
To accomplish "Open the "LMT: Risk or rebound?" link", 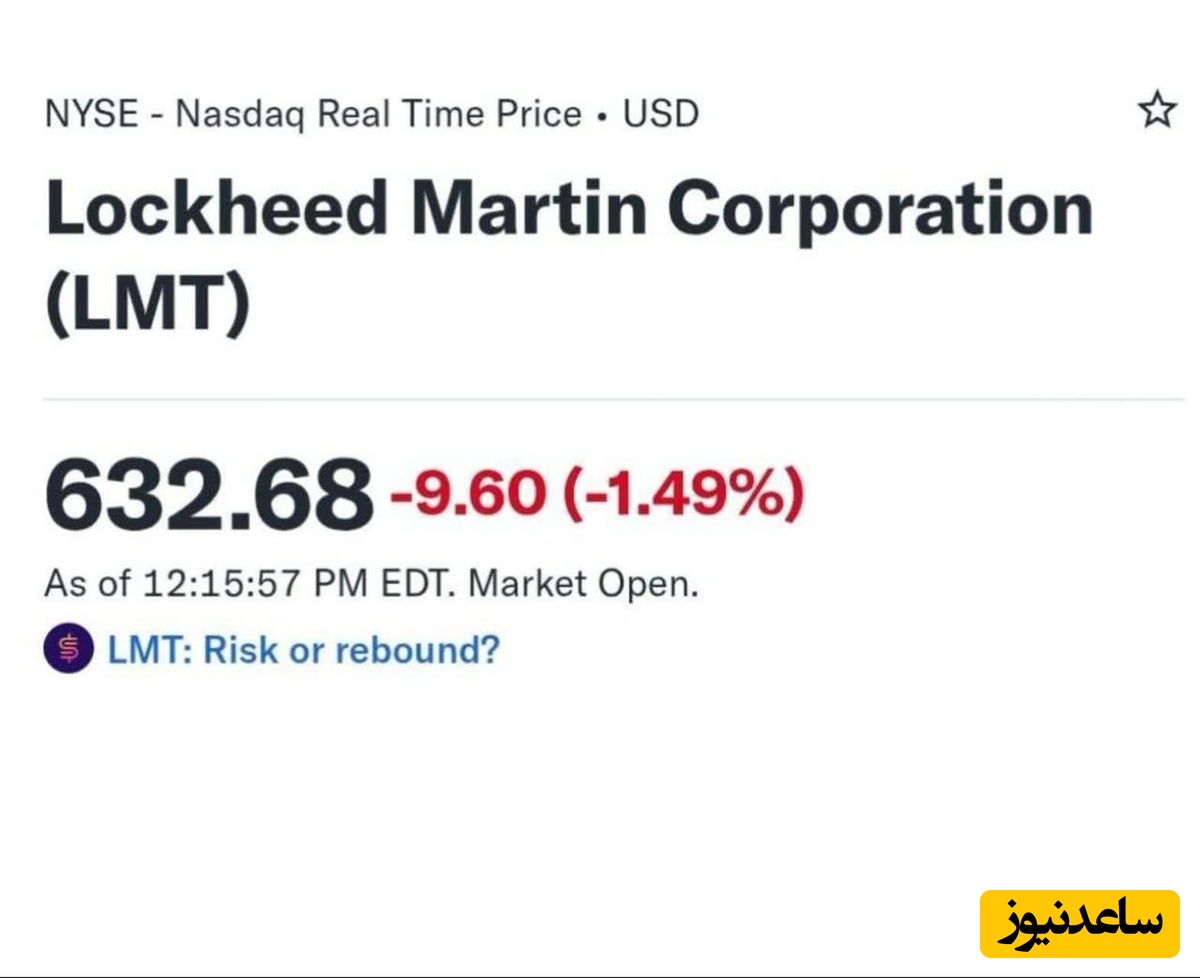I will point(303,650).
